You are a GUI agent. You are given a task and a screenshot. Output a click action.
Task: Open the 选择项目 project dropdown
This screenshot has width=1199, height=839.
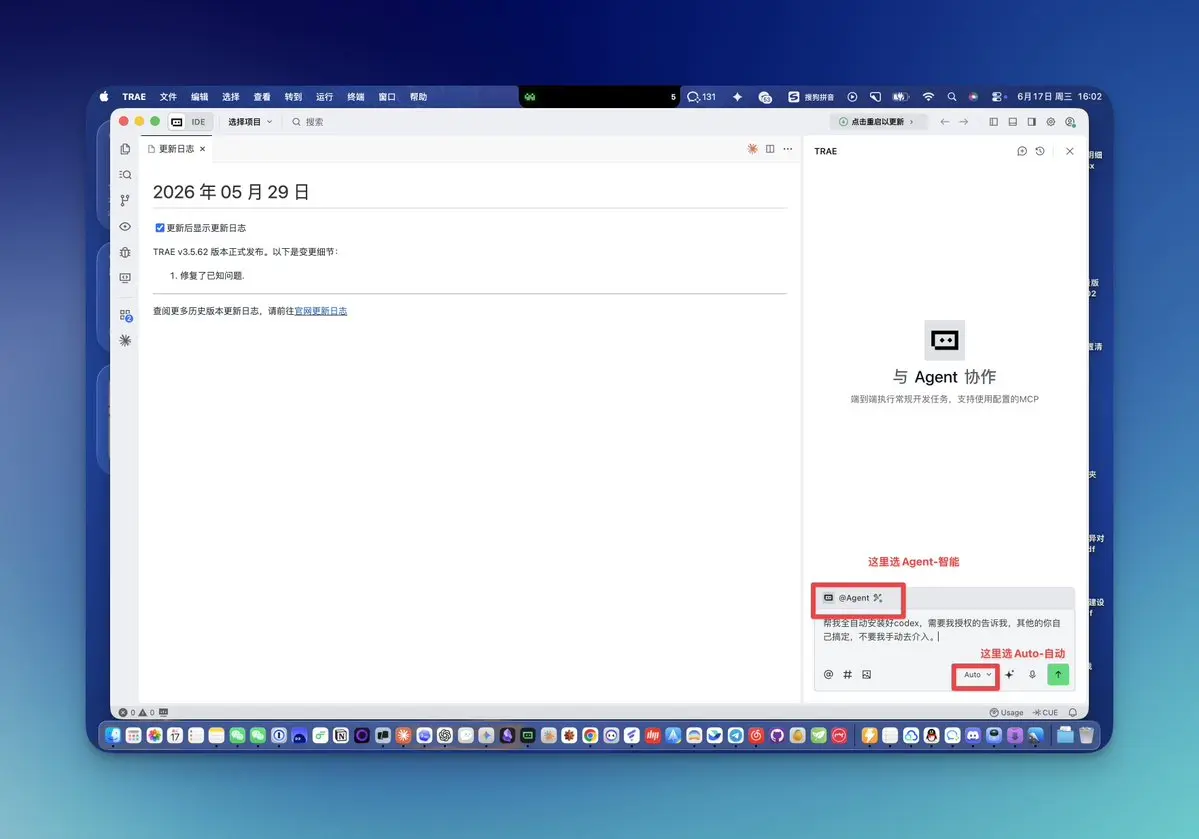pos(250,122)
